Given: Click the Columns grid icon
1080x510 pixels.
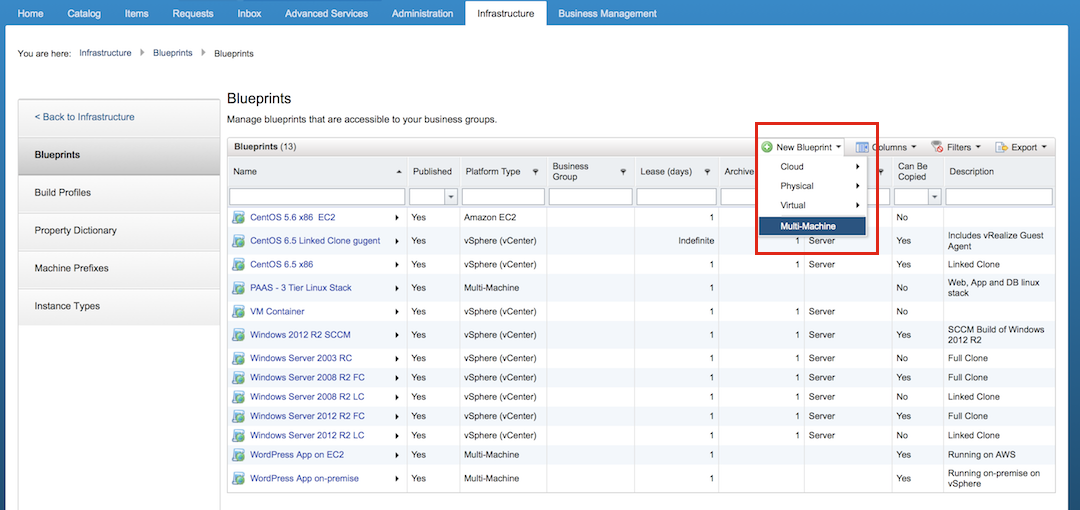Looking at the screenshot, I should 862,147.
